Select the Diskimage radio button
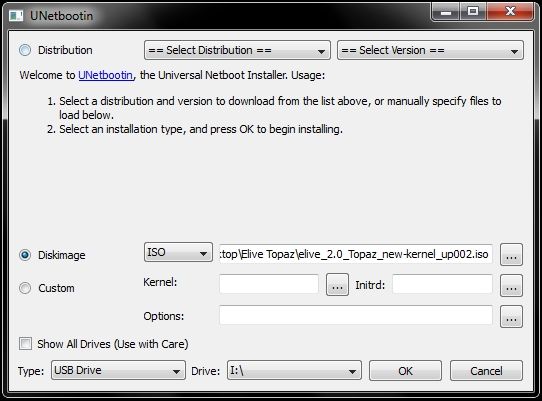This screenshot has width=542, height=401. [x=25, y=255]
